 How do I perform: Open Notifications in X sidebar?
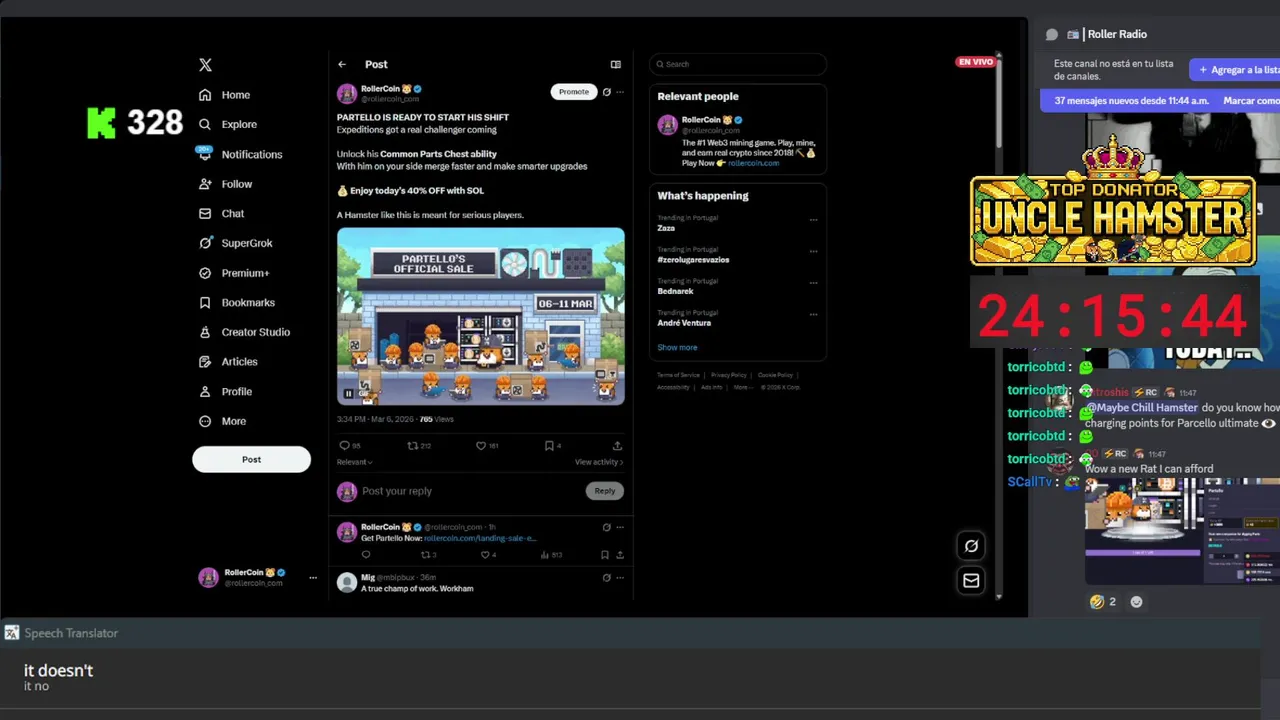coord(240,154)
